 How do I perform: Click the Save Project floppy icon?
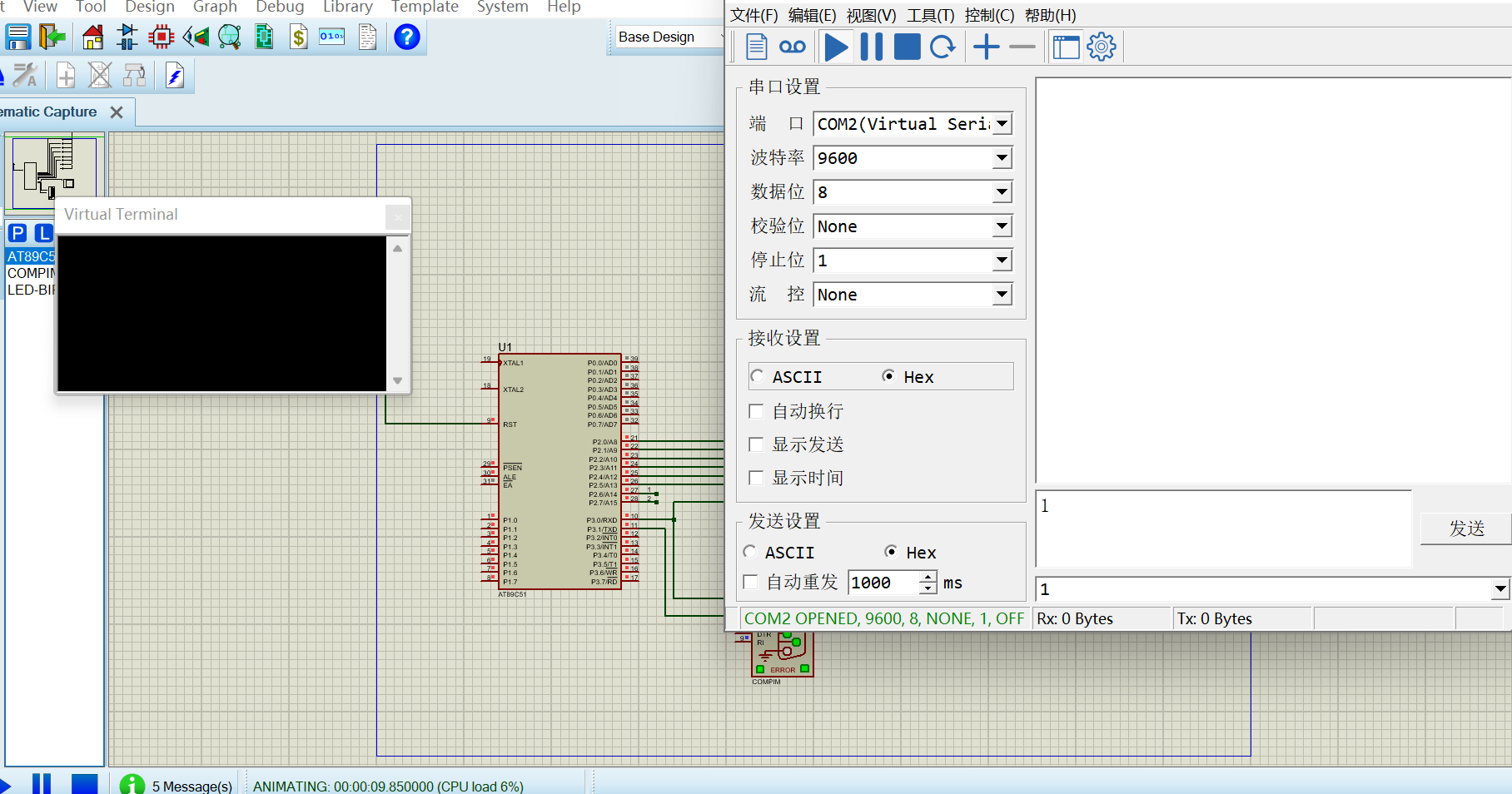pyautogui.click(x=17, y=37)
